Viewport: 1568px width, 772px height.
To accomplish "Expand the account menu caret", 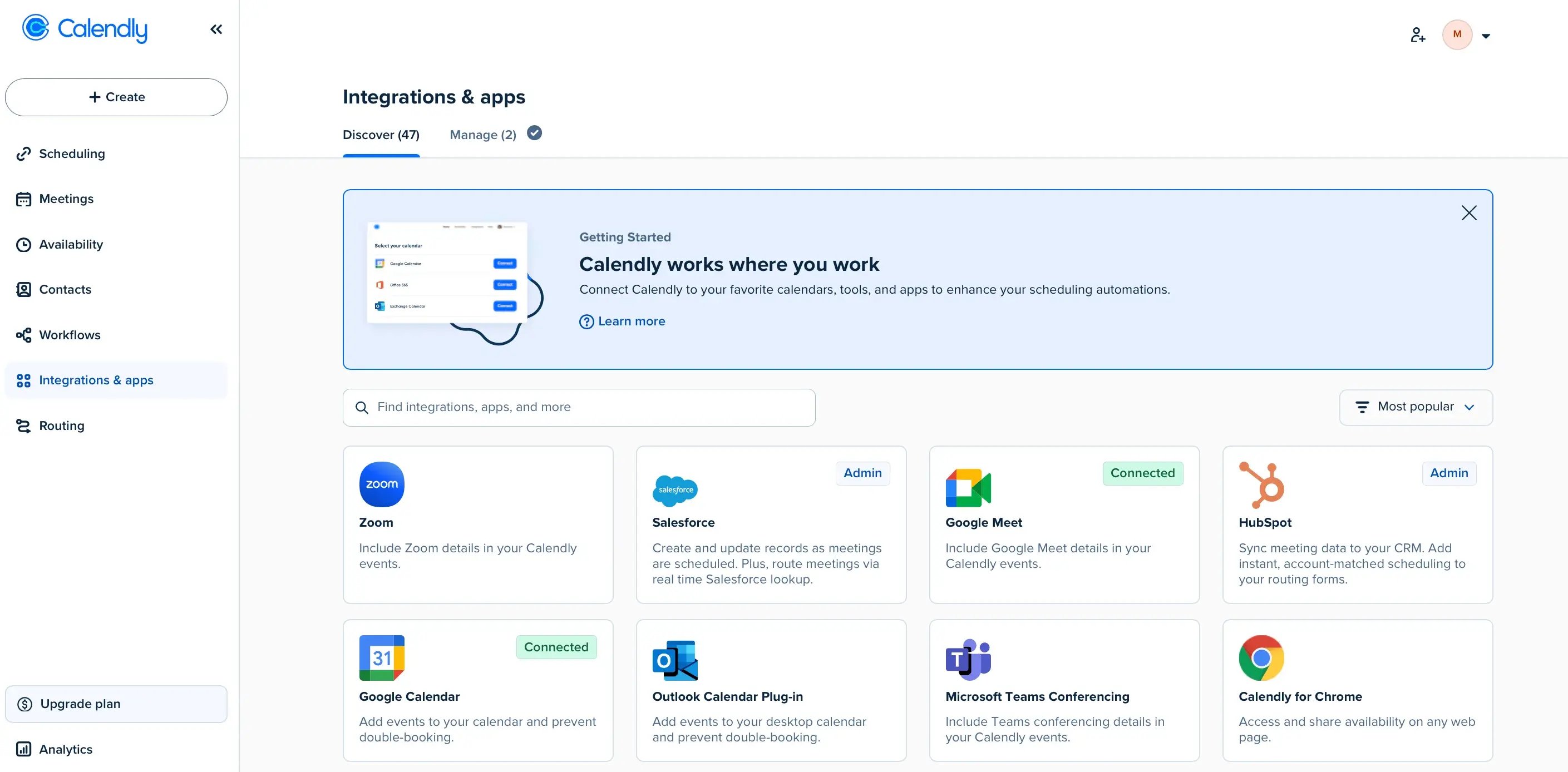I will click(x=1486, y=36).
